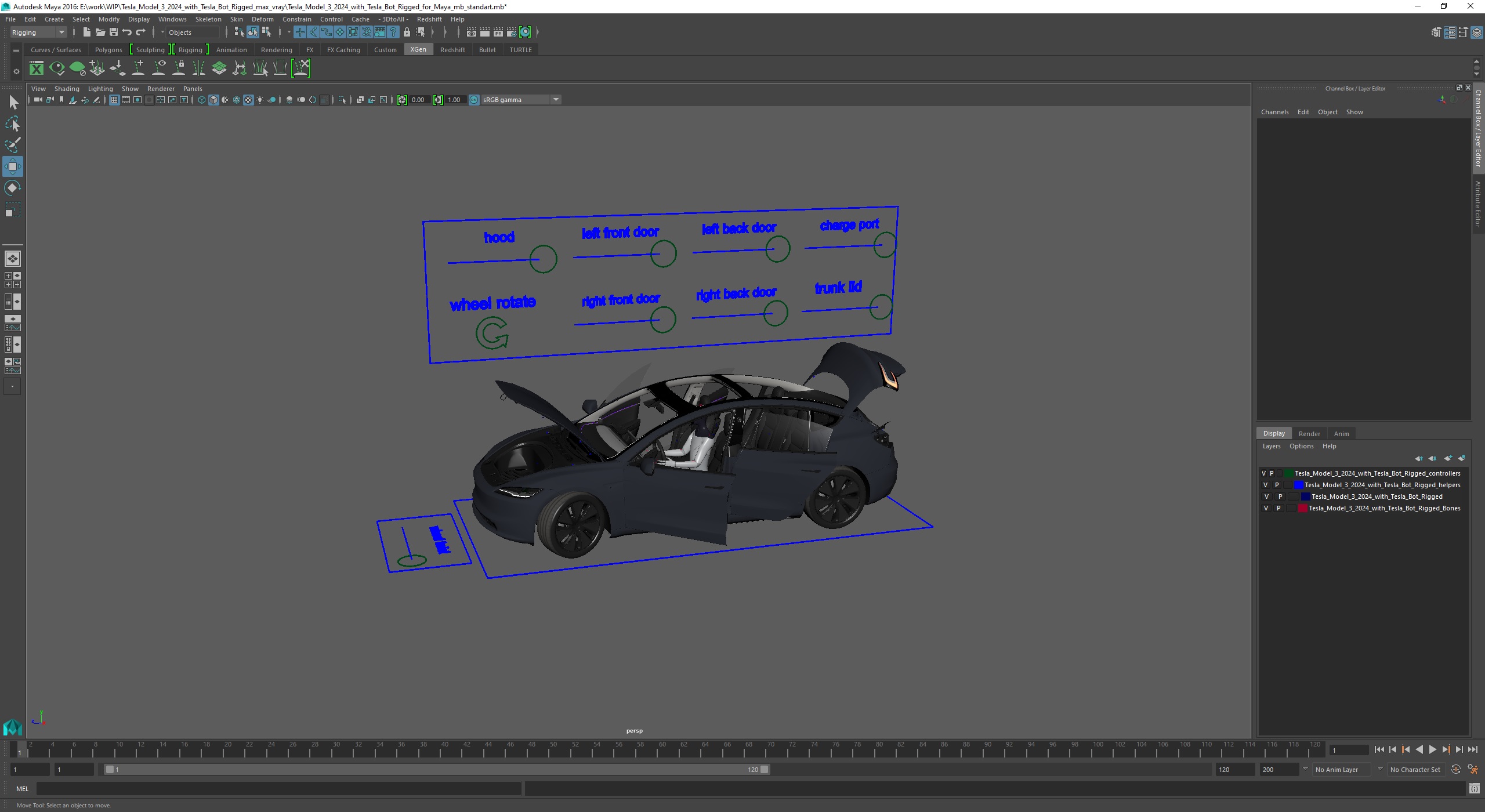The image size is (1485, 812).
Task: Toggle the color management ON button
Action: coord(474,100)
